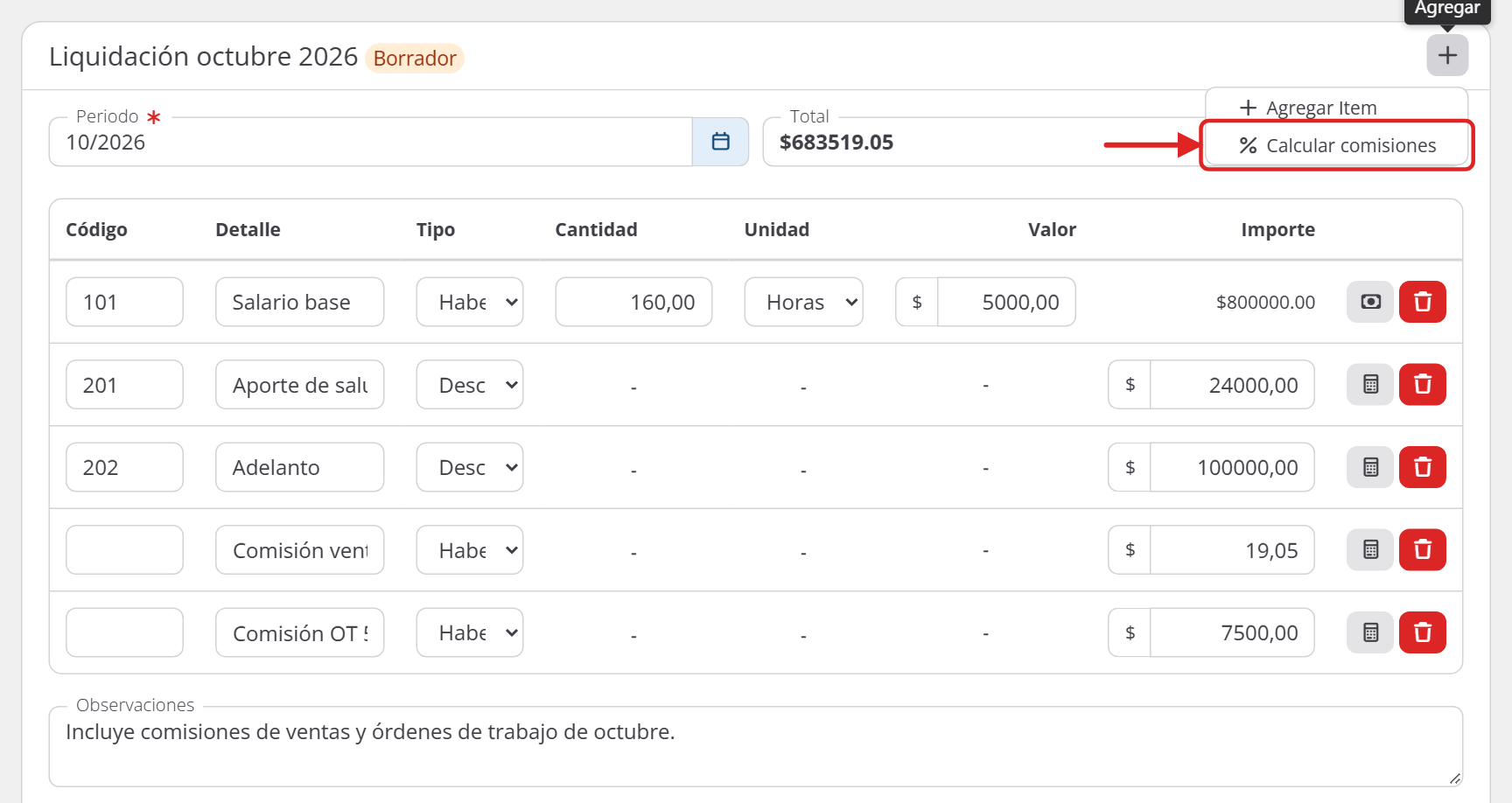Open Tipo dropdown for Comisión OT row
Image resolution: width=1512 pixels, height=803 pixels.
coord(470,632)
